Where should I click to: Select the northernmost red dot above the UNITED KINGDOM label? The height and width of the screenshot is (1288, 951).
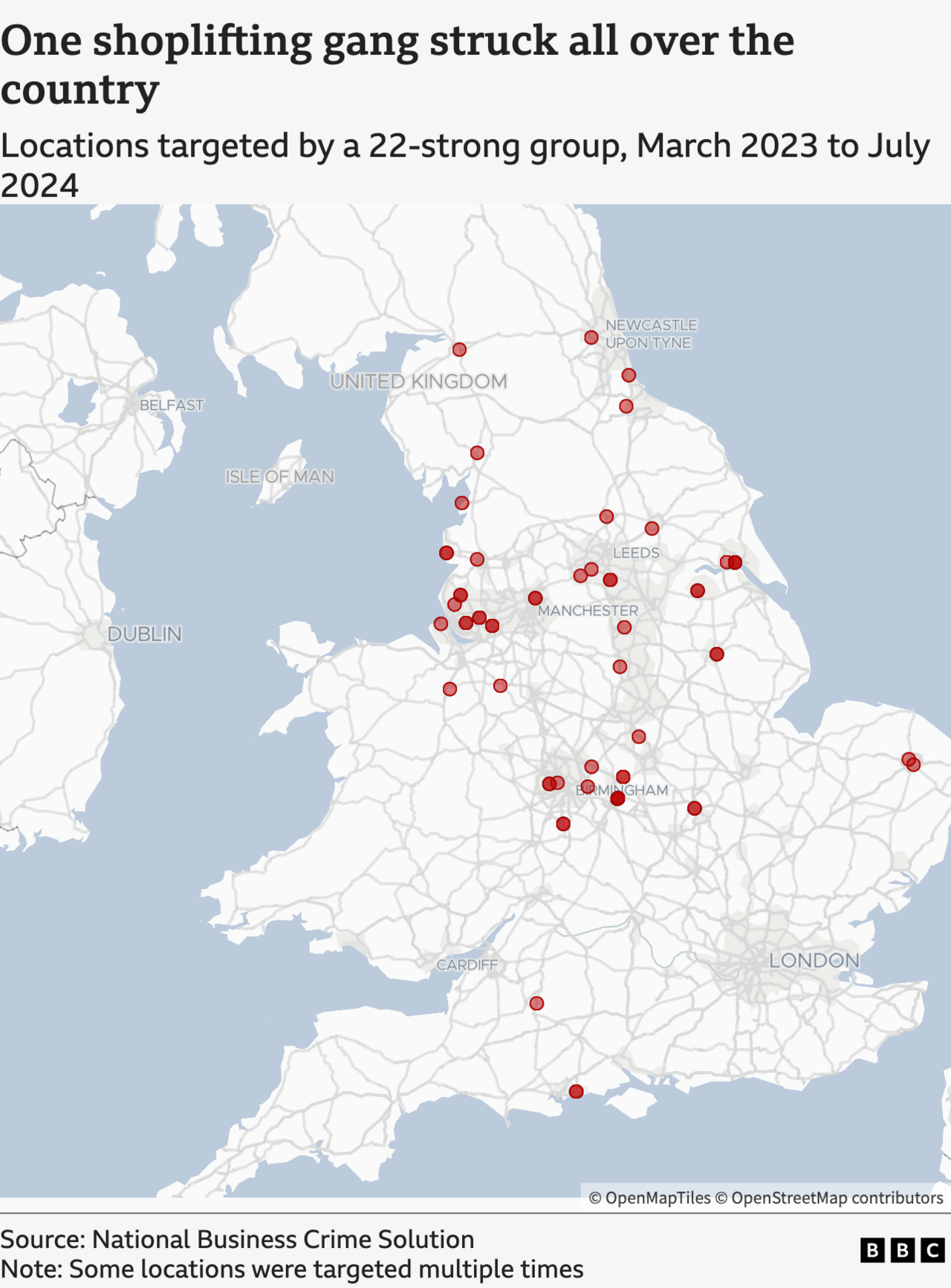click(459, 349)
